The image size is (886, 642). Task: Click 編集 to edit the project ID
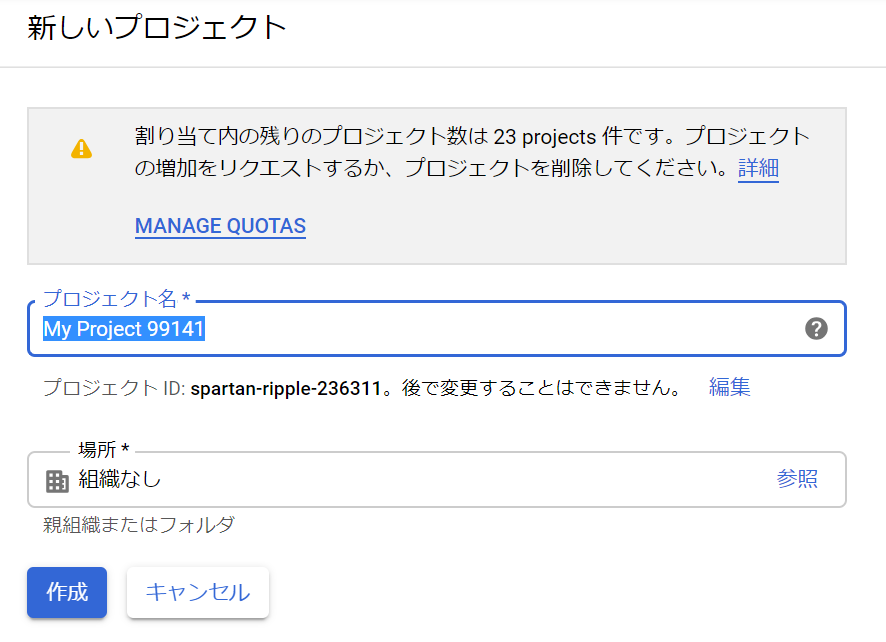[729, 387]
